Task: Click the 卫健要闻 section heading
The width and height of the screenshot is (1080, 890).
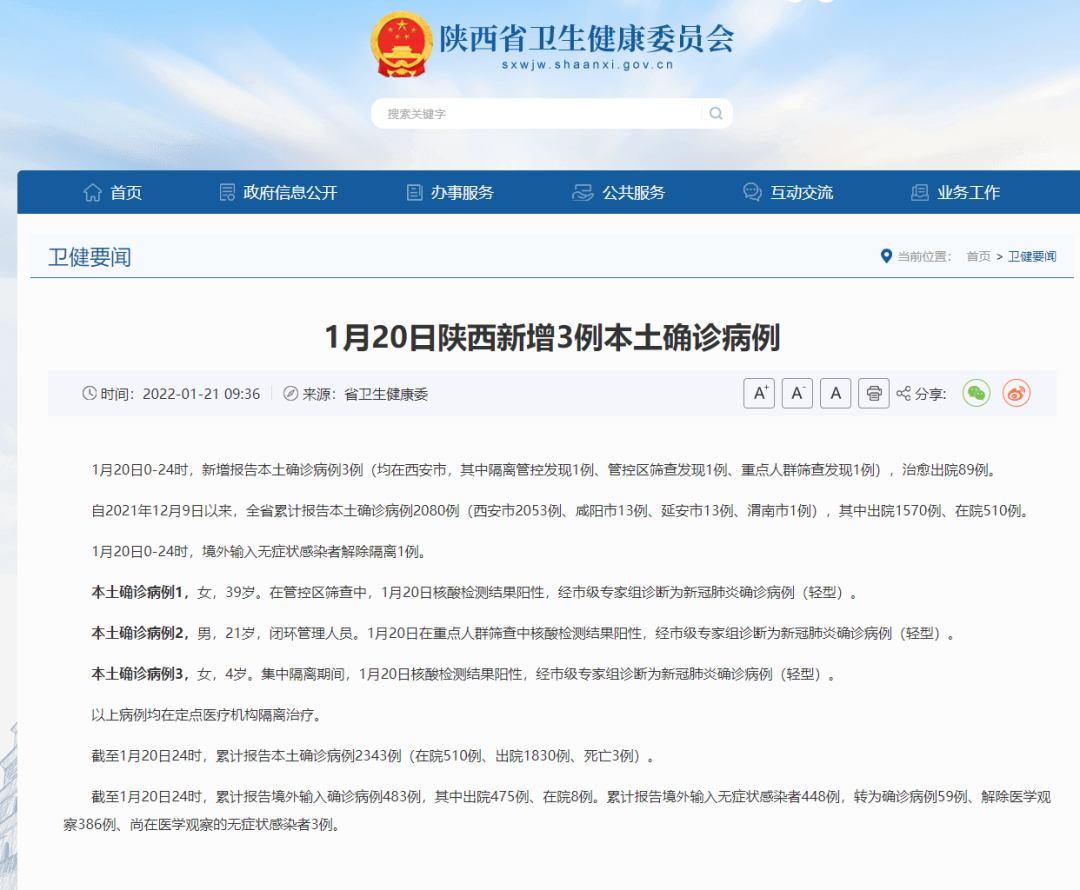Action: tap(90, 257)
